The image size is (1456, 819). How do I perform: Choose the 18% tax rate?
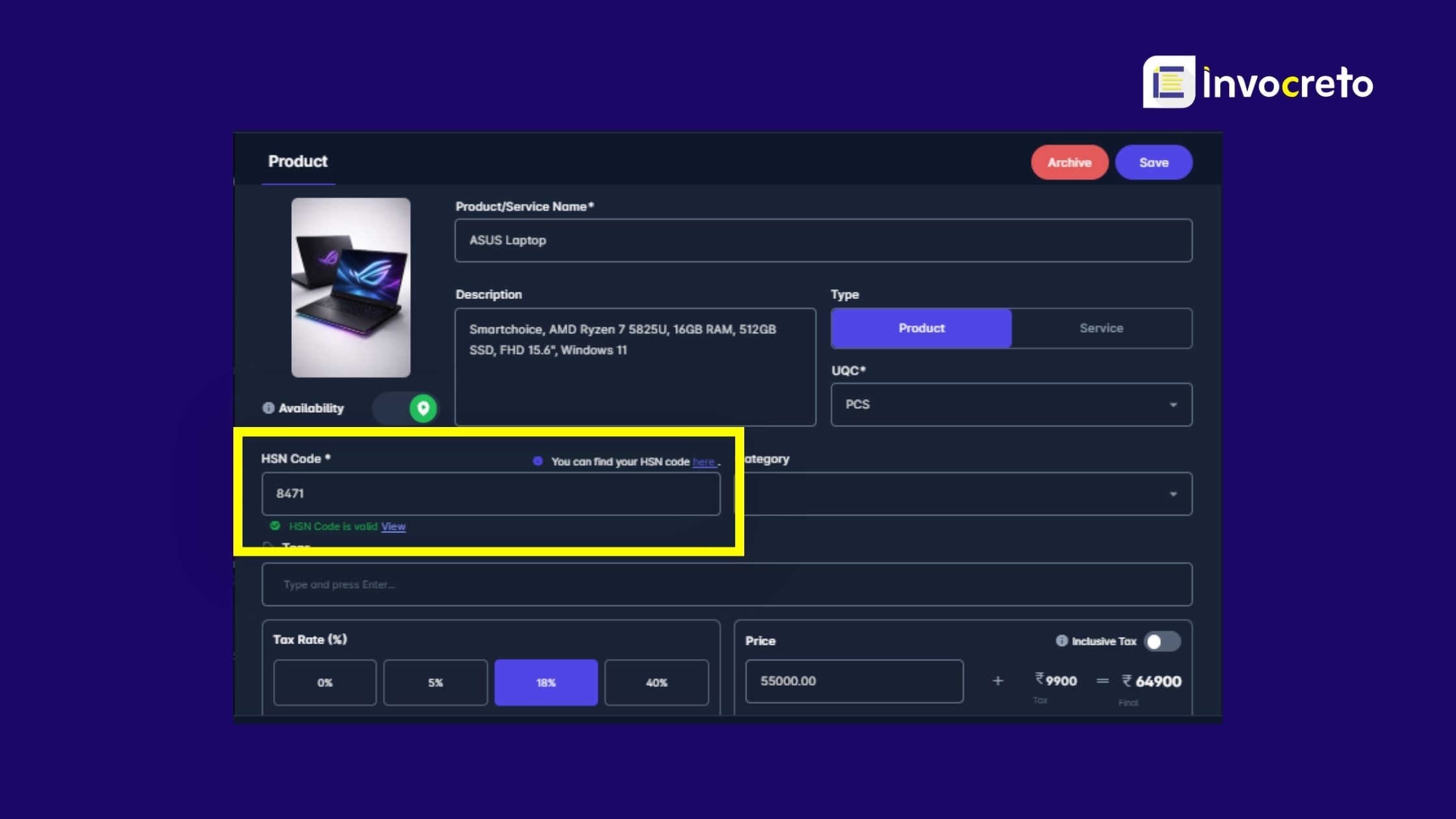546,682
